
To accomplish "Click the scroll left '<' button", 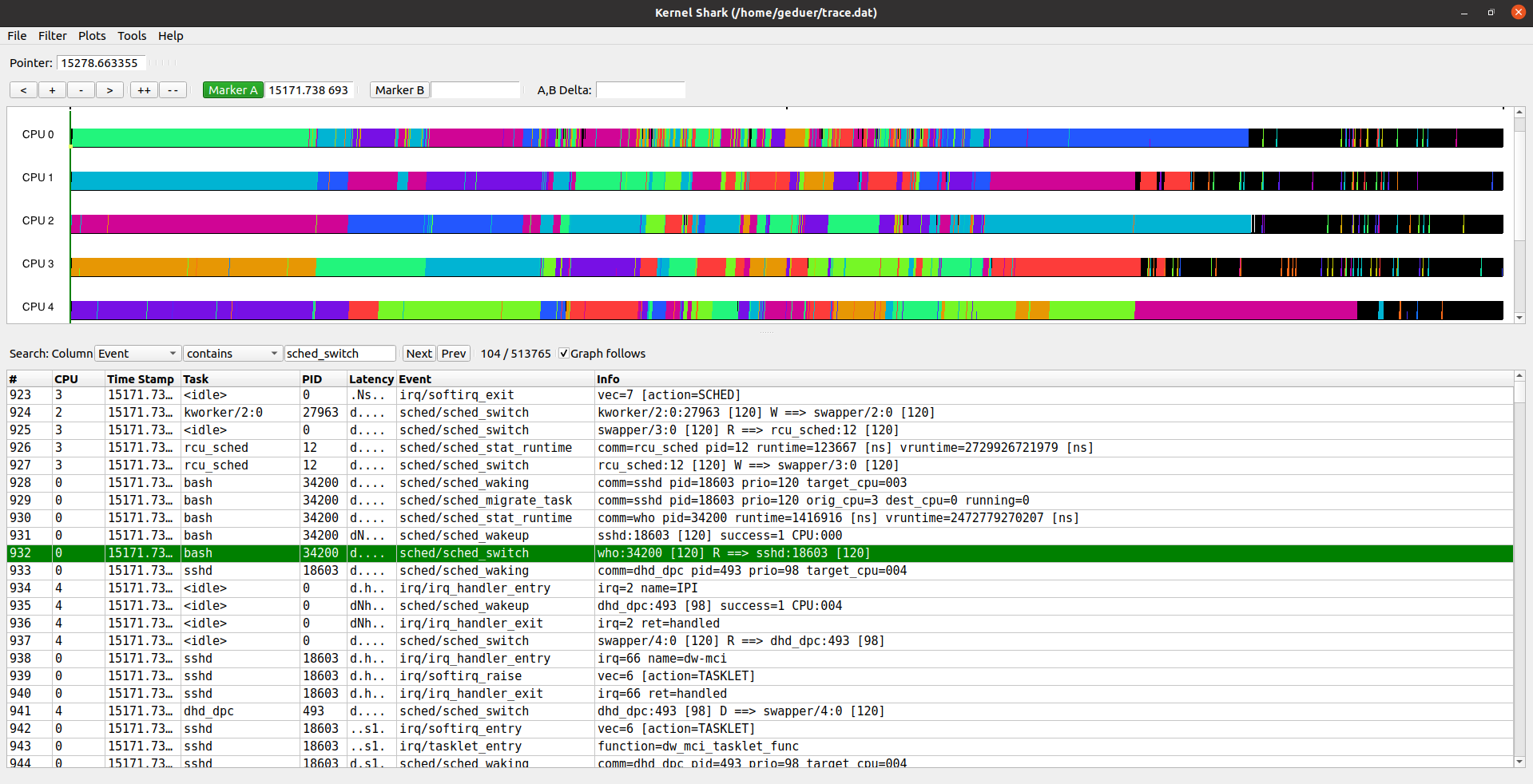I will click(x=23, y=90).
